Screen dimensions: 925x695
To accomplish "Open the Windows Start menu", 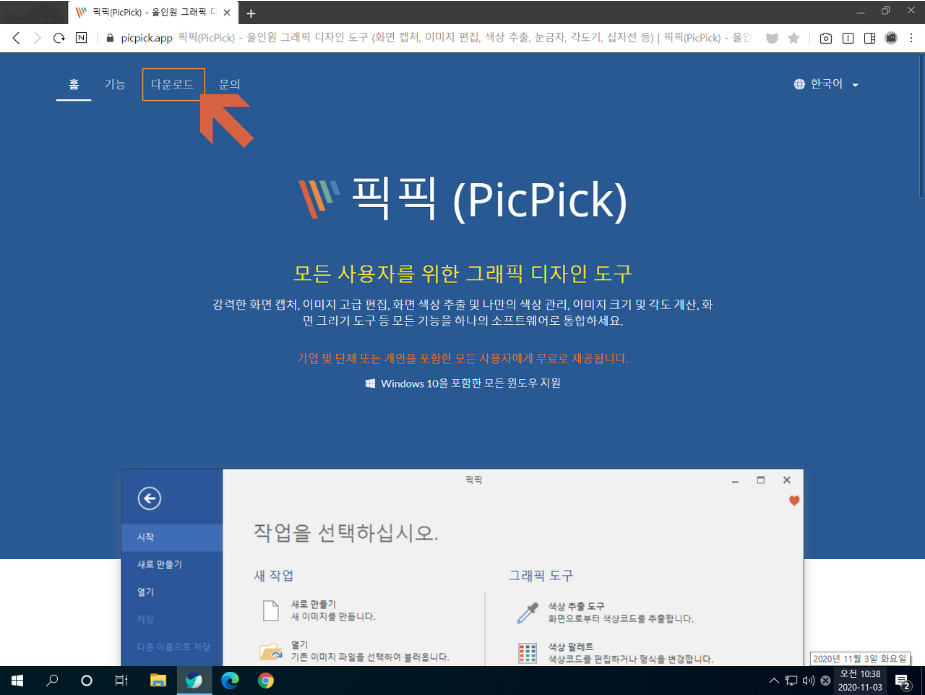I will (17, 681).
